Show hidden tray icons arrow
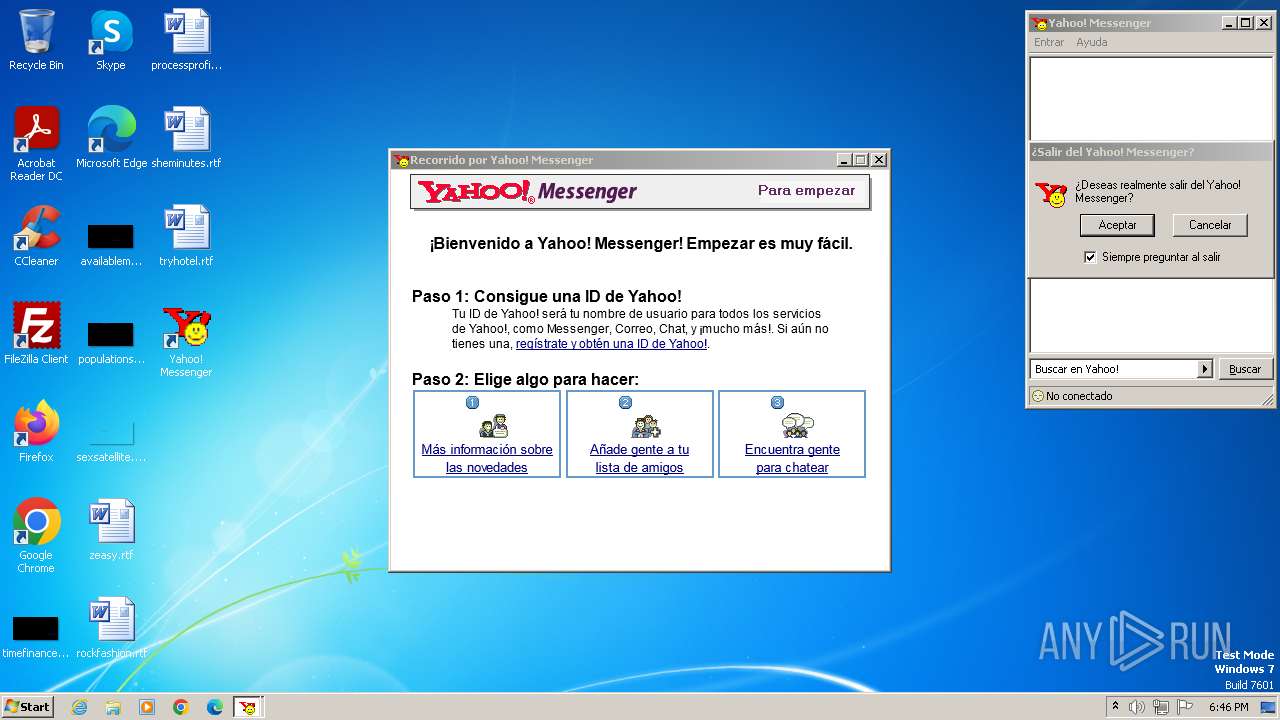 tap(1115, 706)
